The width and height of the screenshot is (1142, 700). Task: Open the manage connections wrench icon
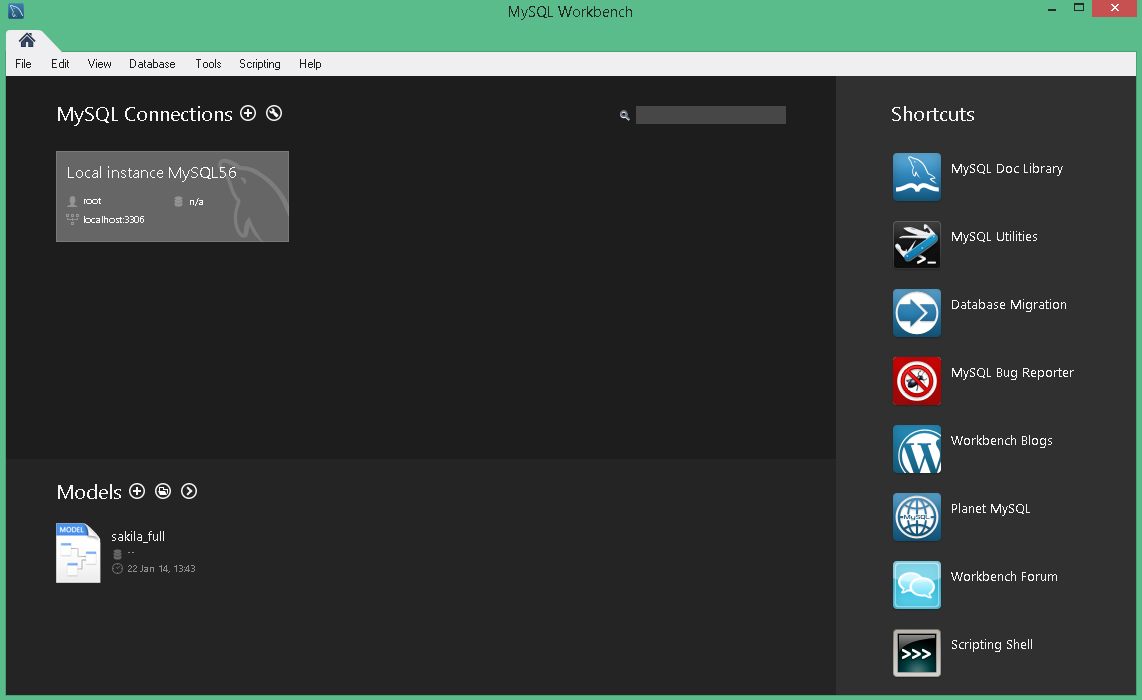(274, 114)
